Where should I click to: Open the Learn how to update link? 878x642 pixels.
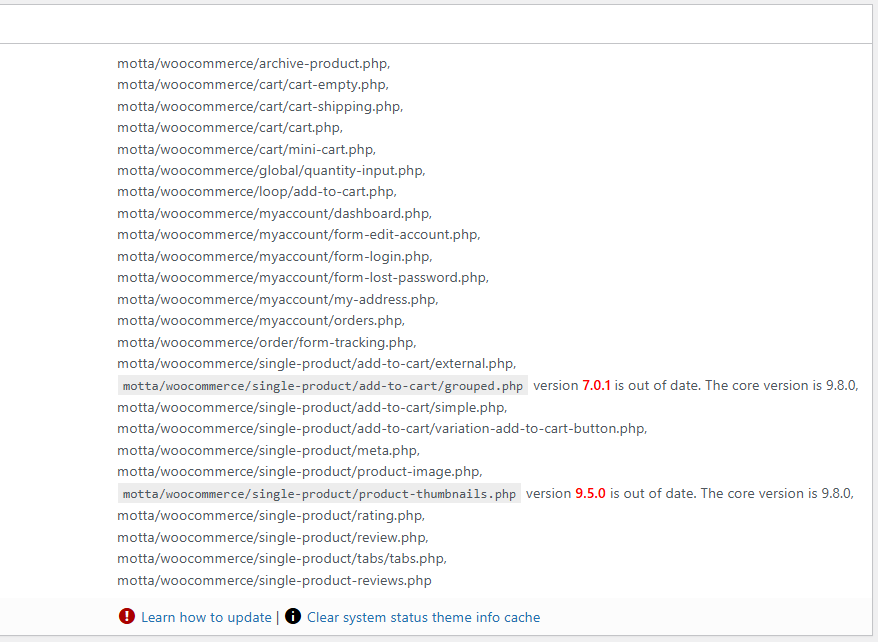[x=206, y=617]
